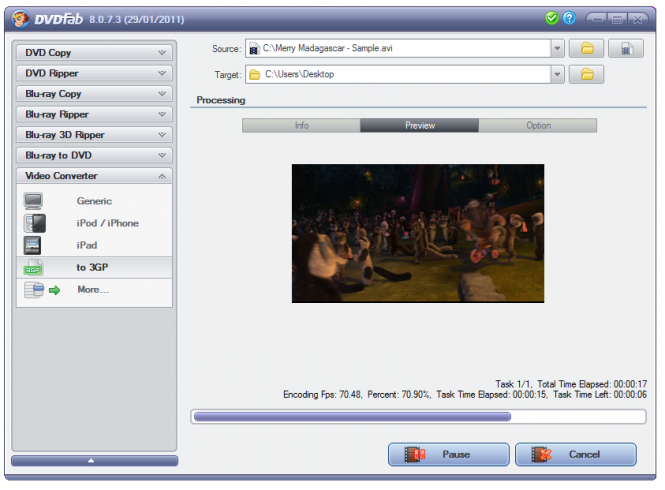Click the green 3GP format icon
This screenshot has height=490, width=665.
(x=33, y=268)
